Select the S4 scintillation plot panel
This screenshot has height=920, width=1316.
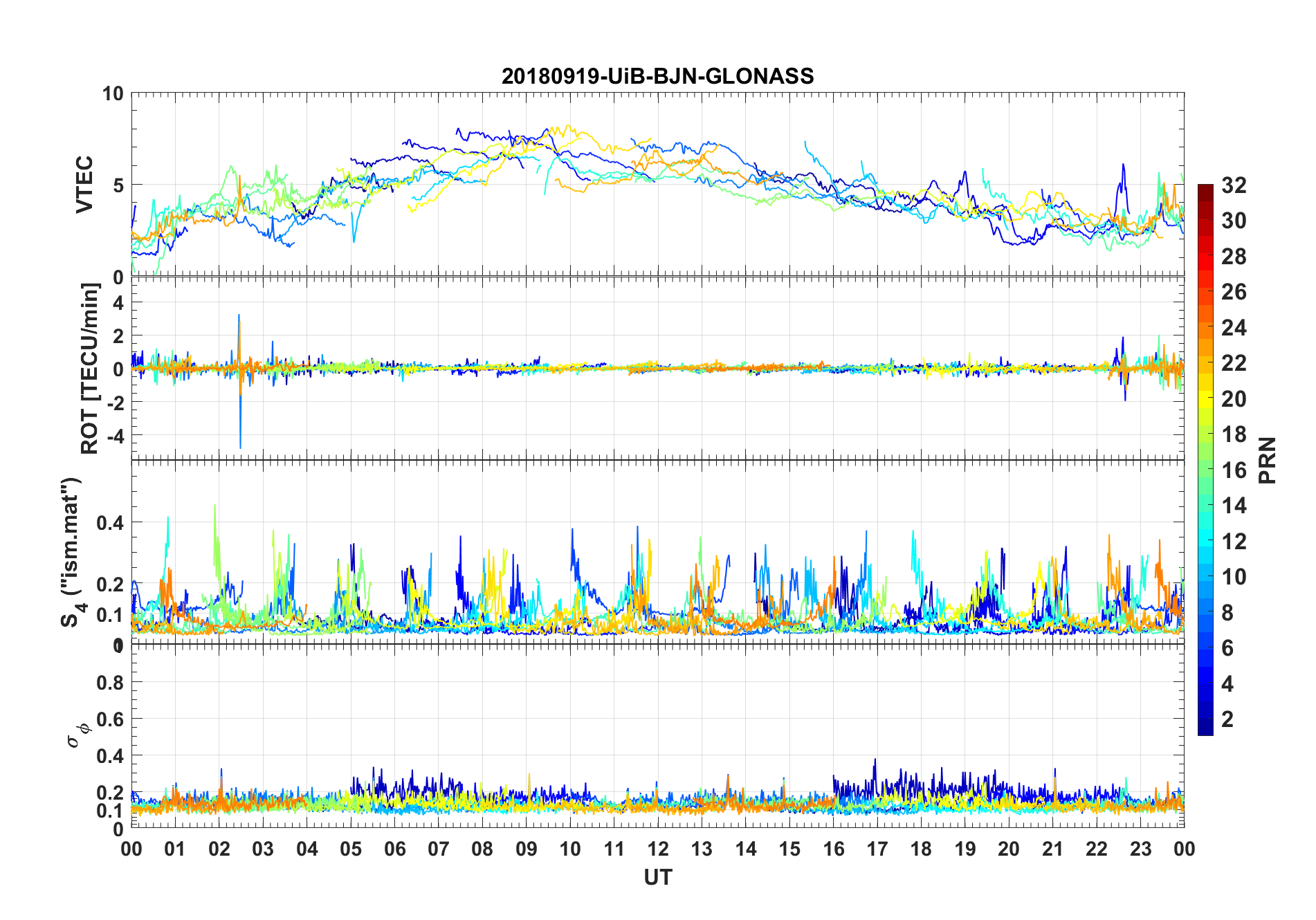click(658, 552)
